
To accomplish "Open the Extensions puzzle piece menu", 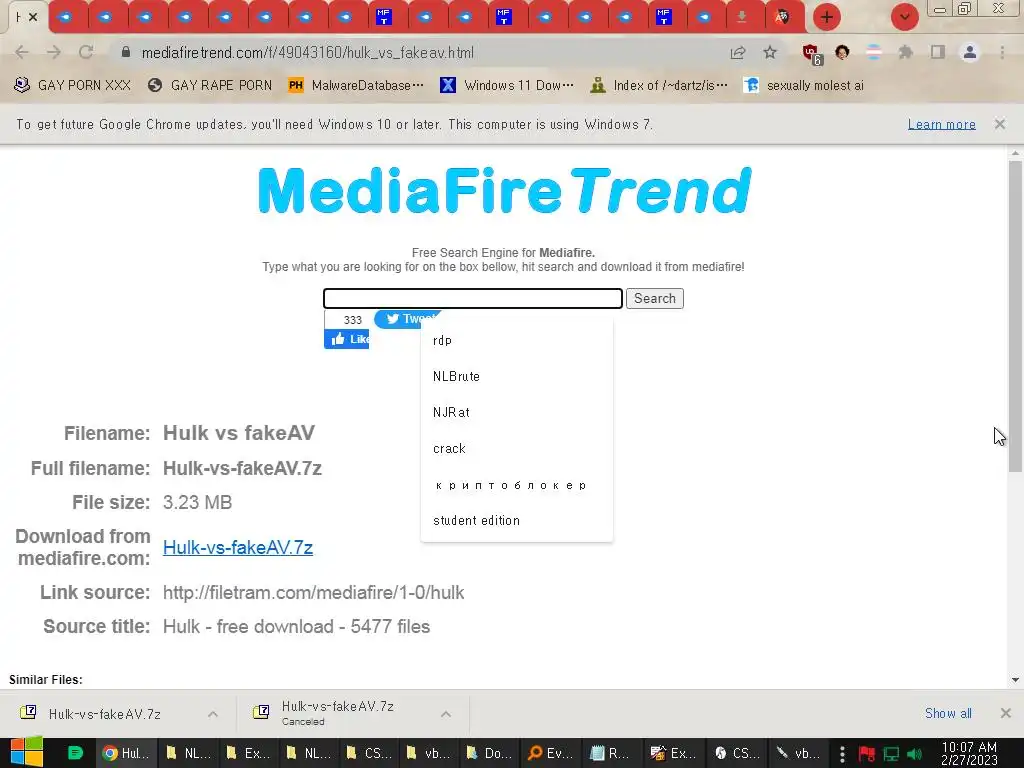I will [906, 52].
